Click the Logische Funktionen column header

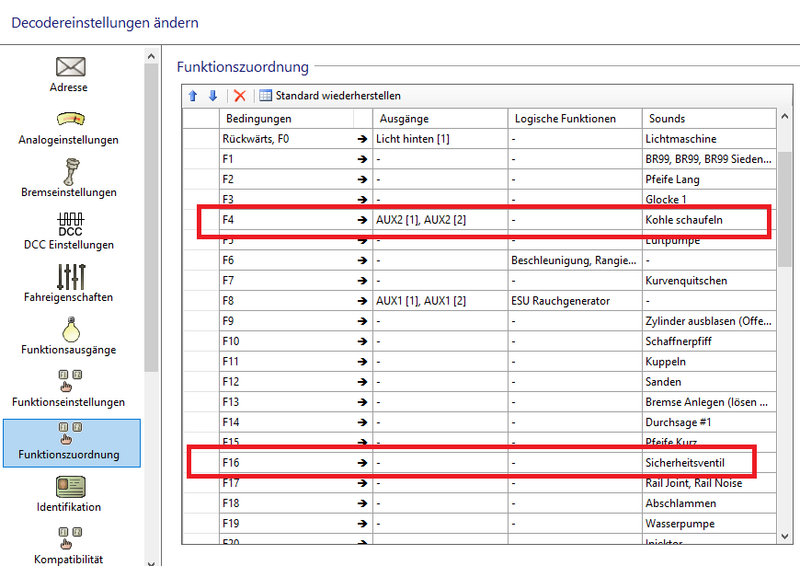coord(575,118)
